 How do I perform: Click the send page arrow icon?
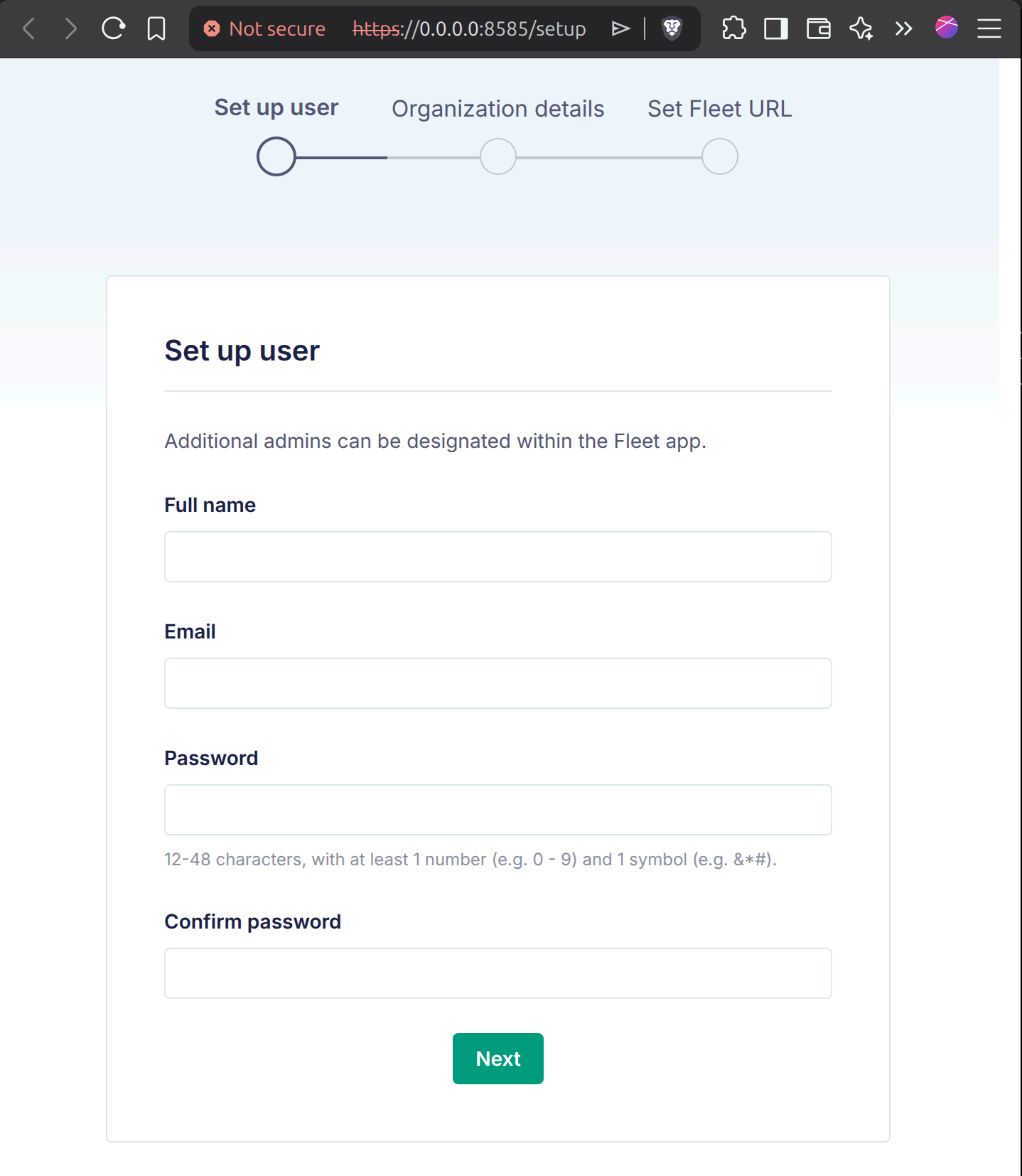tap(620, 28)
